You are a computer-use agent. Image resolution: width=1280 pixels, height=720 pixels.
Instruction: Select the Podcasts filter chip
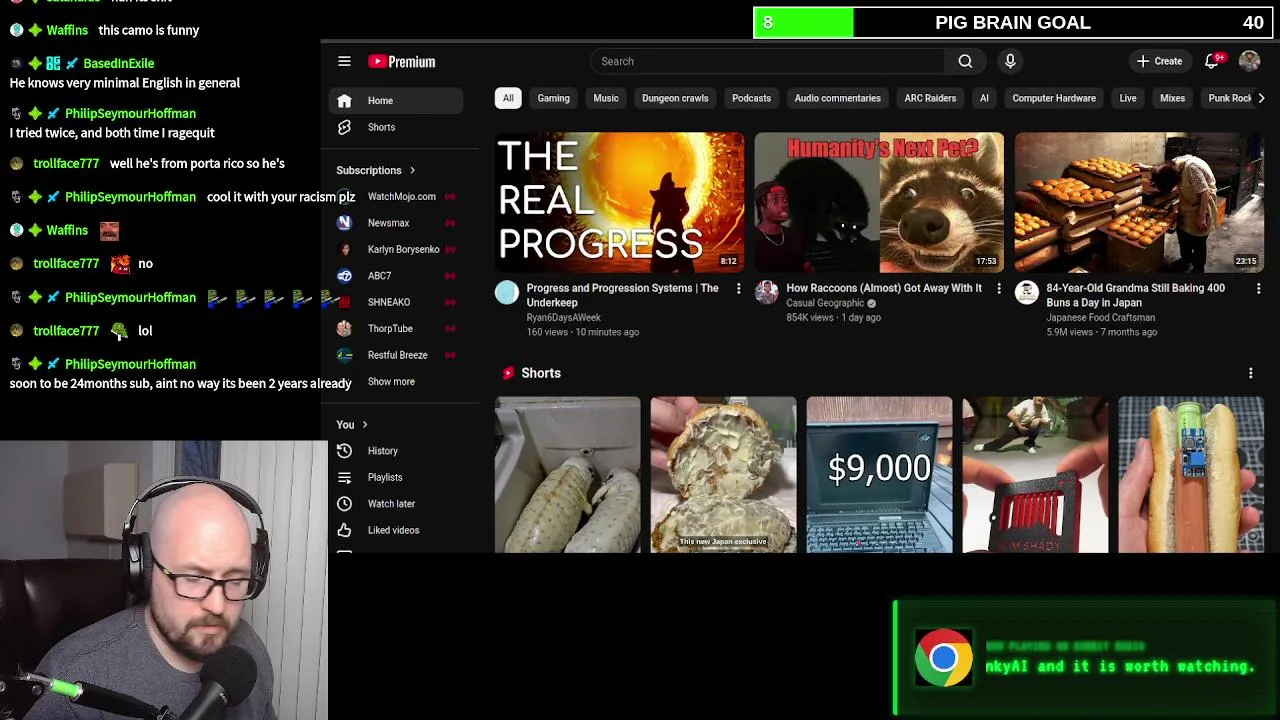tap(751, 98)
